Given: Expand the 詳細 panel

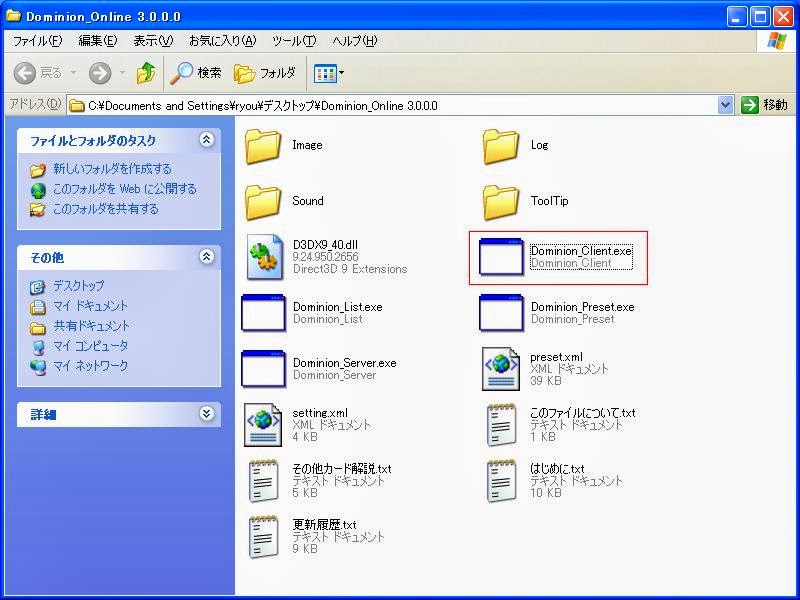Looking at the screenshot, I should click(x=206, y=413).
